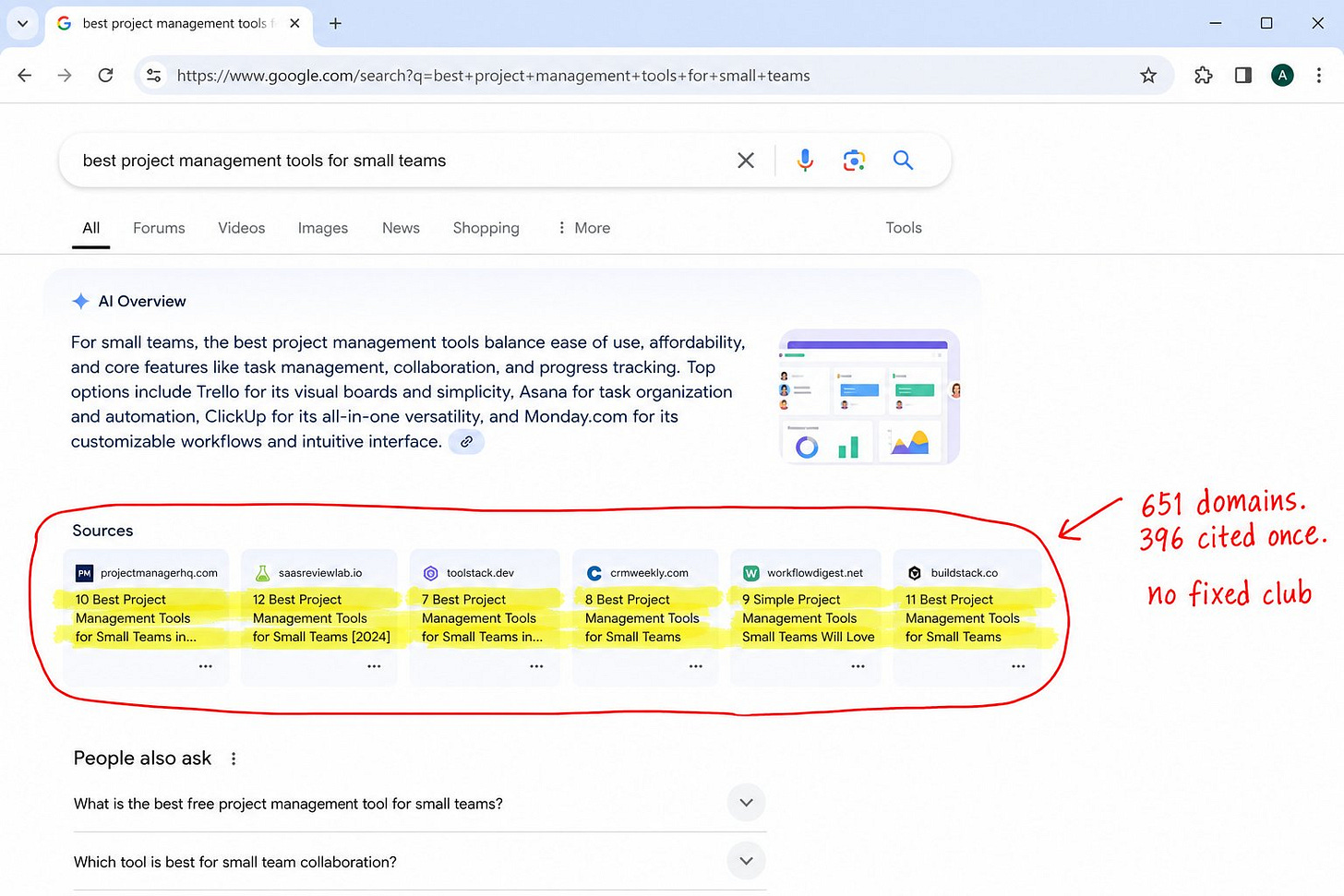Open the Chrome three-dot menu
Image resolution: width=1344 pixels, height=896 pixels.
point(1319,76)
